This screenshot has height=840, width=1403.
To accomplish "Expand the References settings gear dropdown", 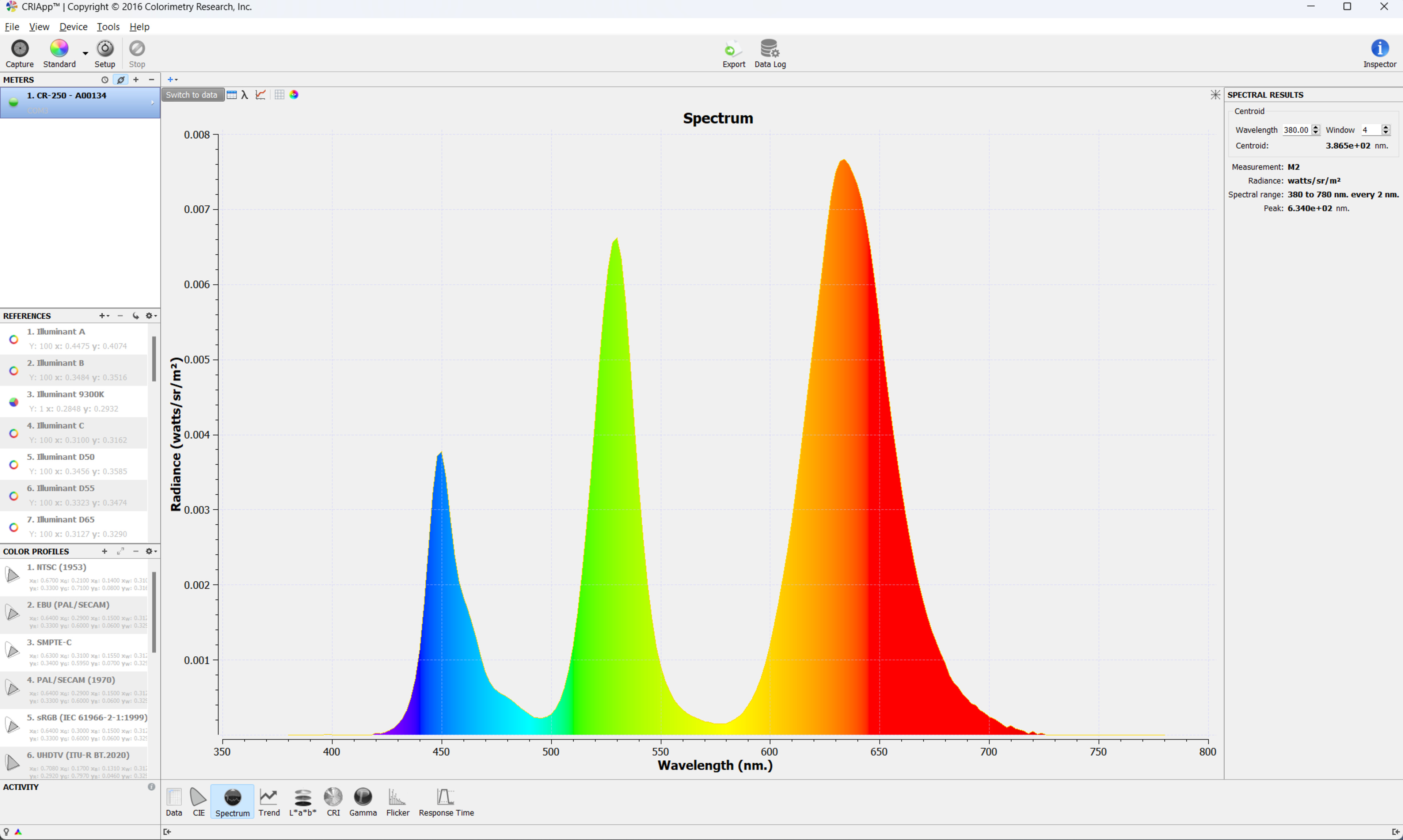I will [x=151, y=316].
